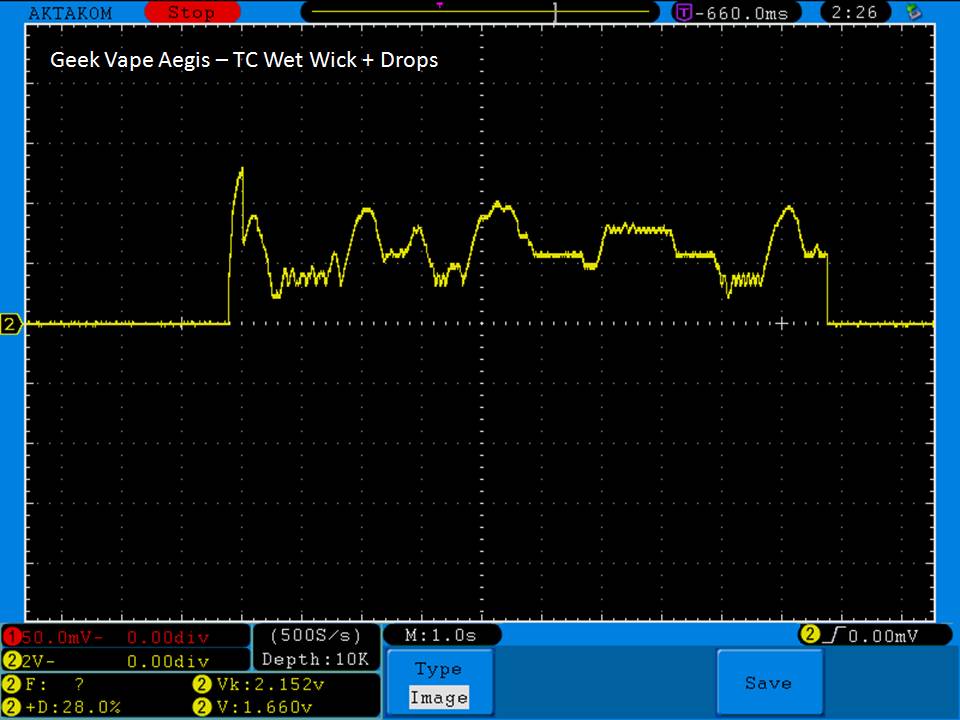Select the red channel 1 number badge
This screenshot has width=960, height=720.
point(12,637)
